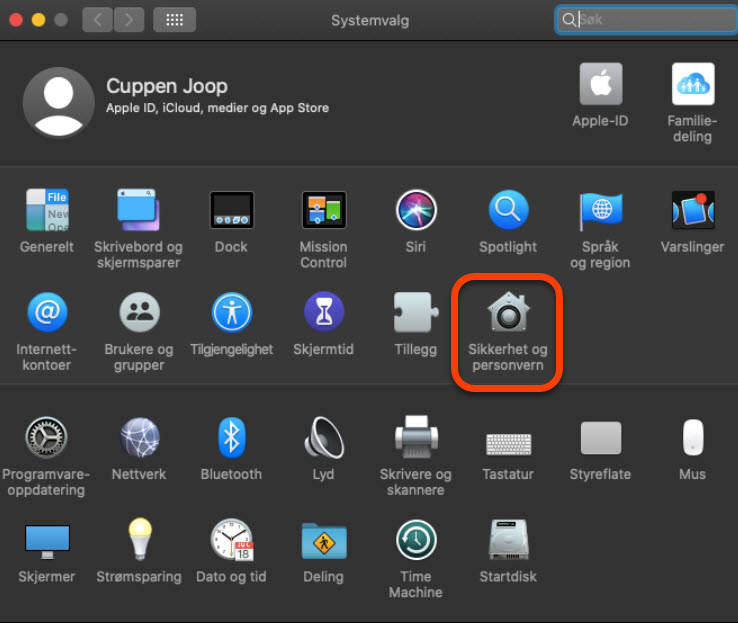Click the Apple-ID icon
The height and width of the screenshot is (623, 738).
(600, 85)
